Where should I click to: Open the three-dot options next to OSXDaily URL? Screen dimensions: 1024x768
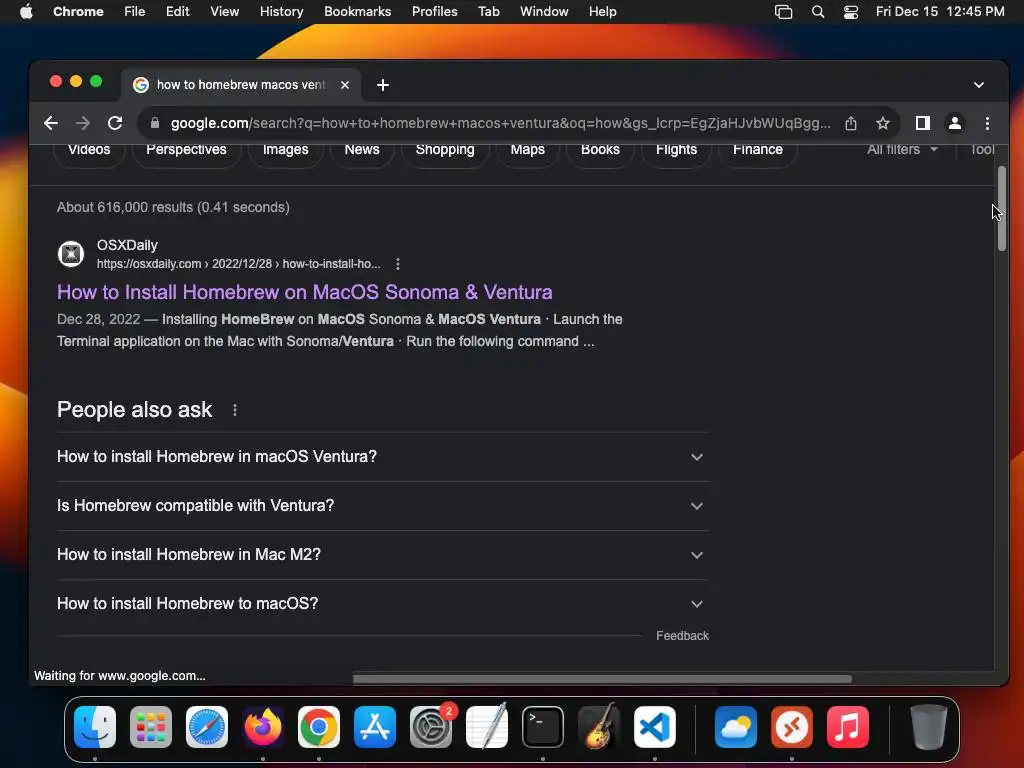398,264
